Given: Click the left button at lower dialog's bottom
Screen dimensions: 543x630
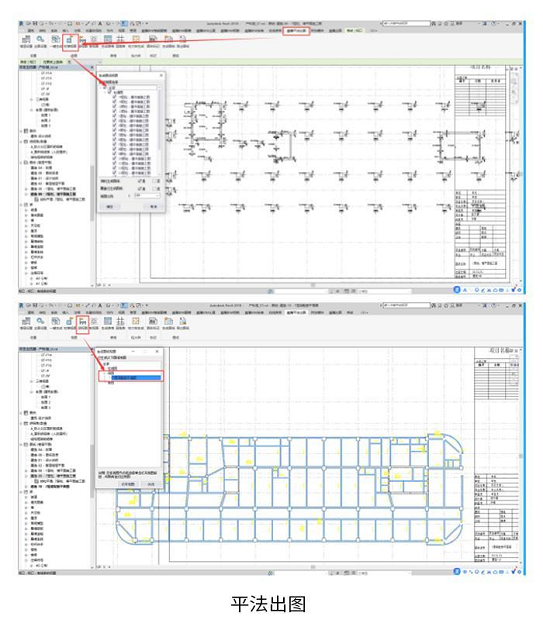Looking at the screenshot, I should pyautogui.click(x=128, y=484).
